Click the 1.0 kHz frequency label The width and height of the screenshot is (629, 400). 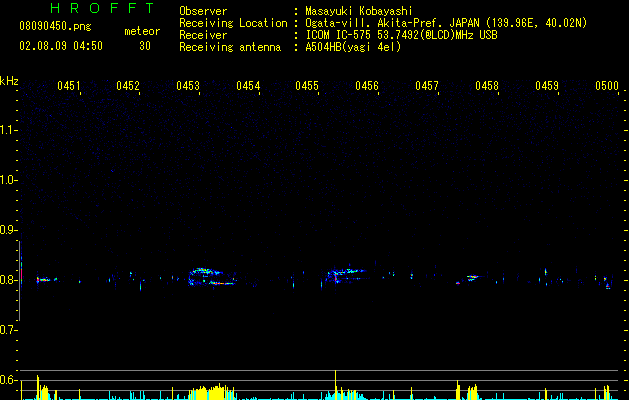[8, 180]
